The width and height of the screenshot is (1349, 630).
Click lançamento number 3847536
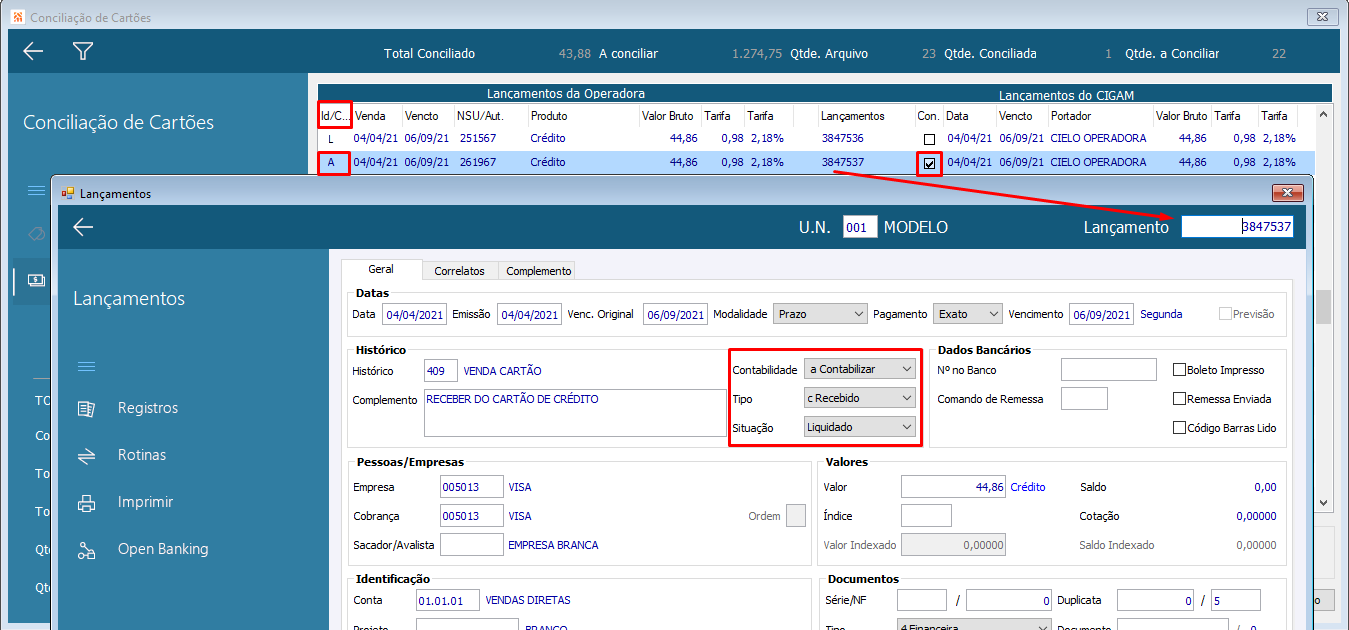click(x=843, y=139)
